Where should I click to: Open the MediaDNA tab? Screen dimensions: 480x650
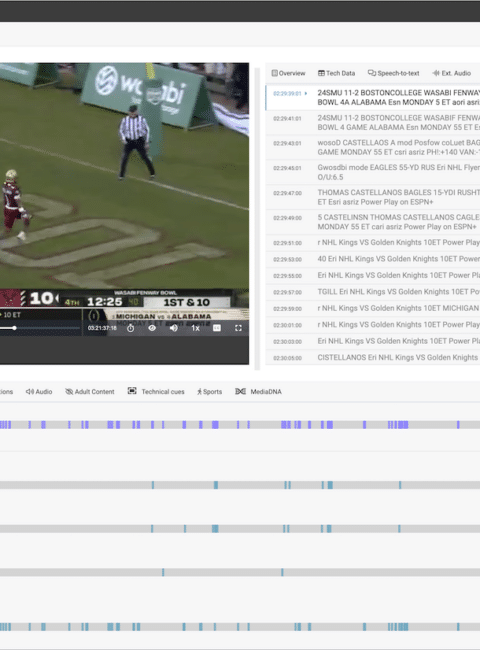(258, 391)
